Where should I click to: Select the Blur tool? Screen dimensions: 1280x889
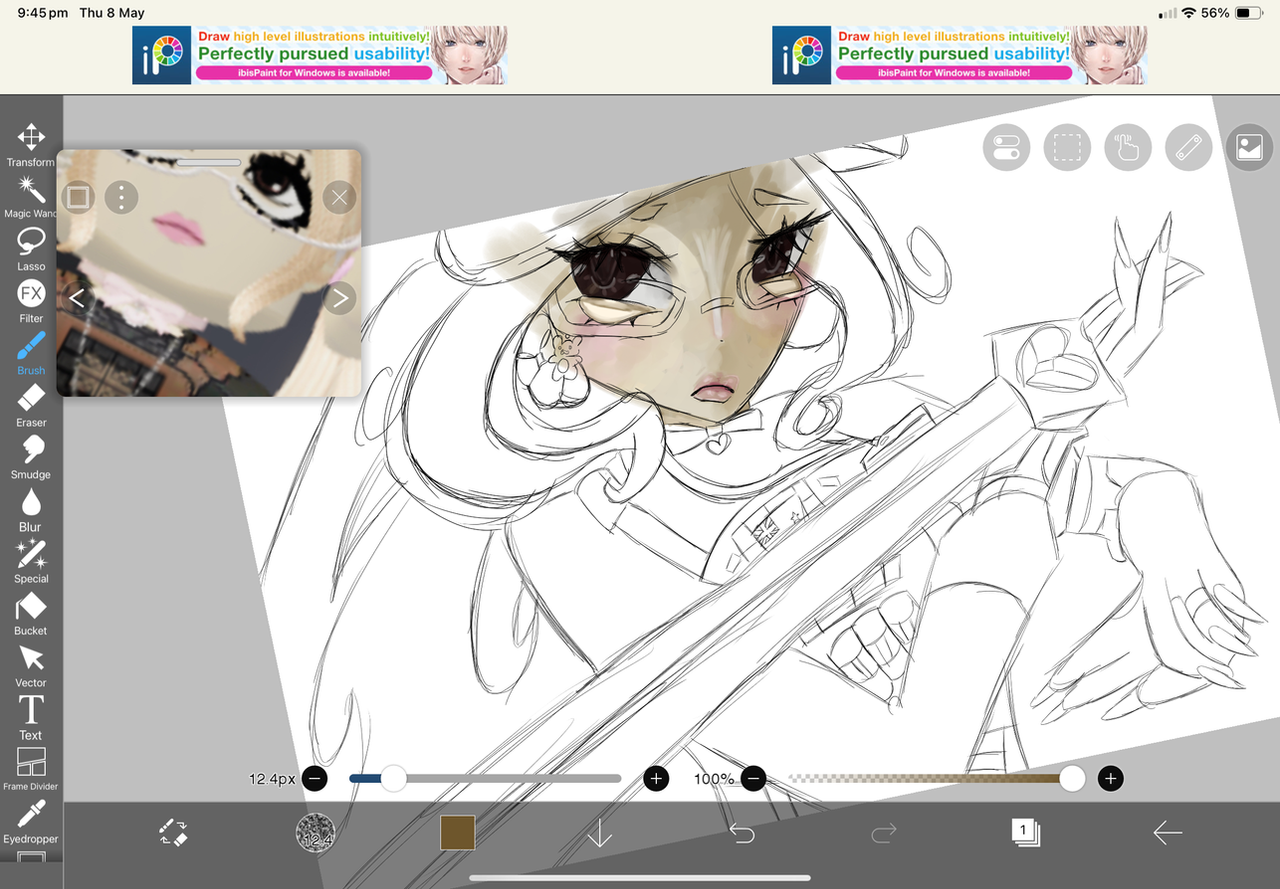(31, 509)
